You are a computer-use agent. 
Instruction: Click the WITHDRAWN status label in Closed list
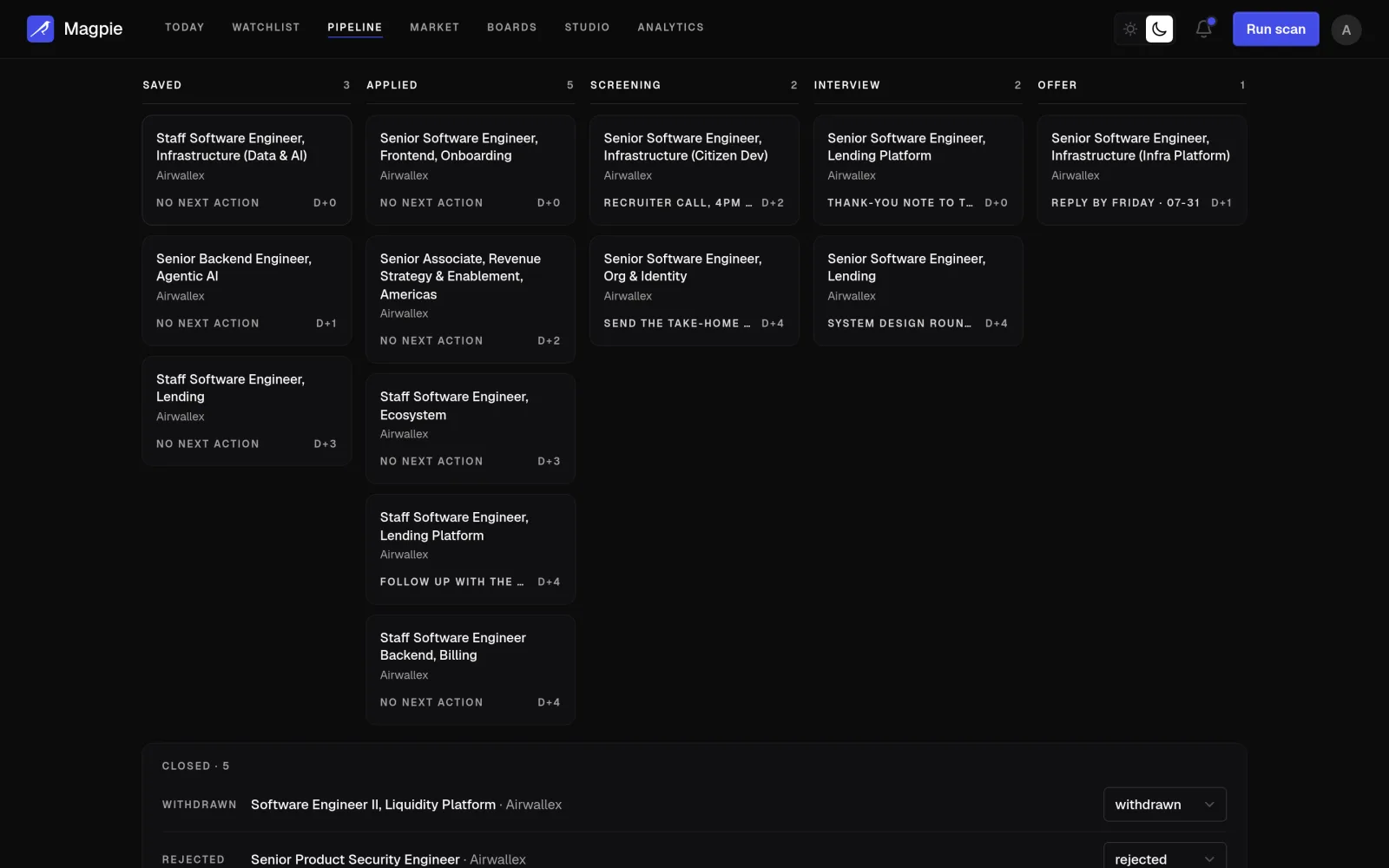click(x=199, y=806)
